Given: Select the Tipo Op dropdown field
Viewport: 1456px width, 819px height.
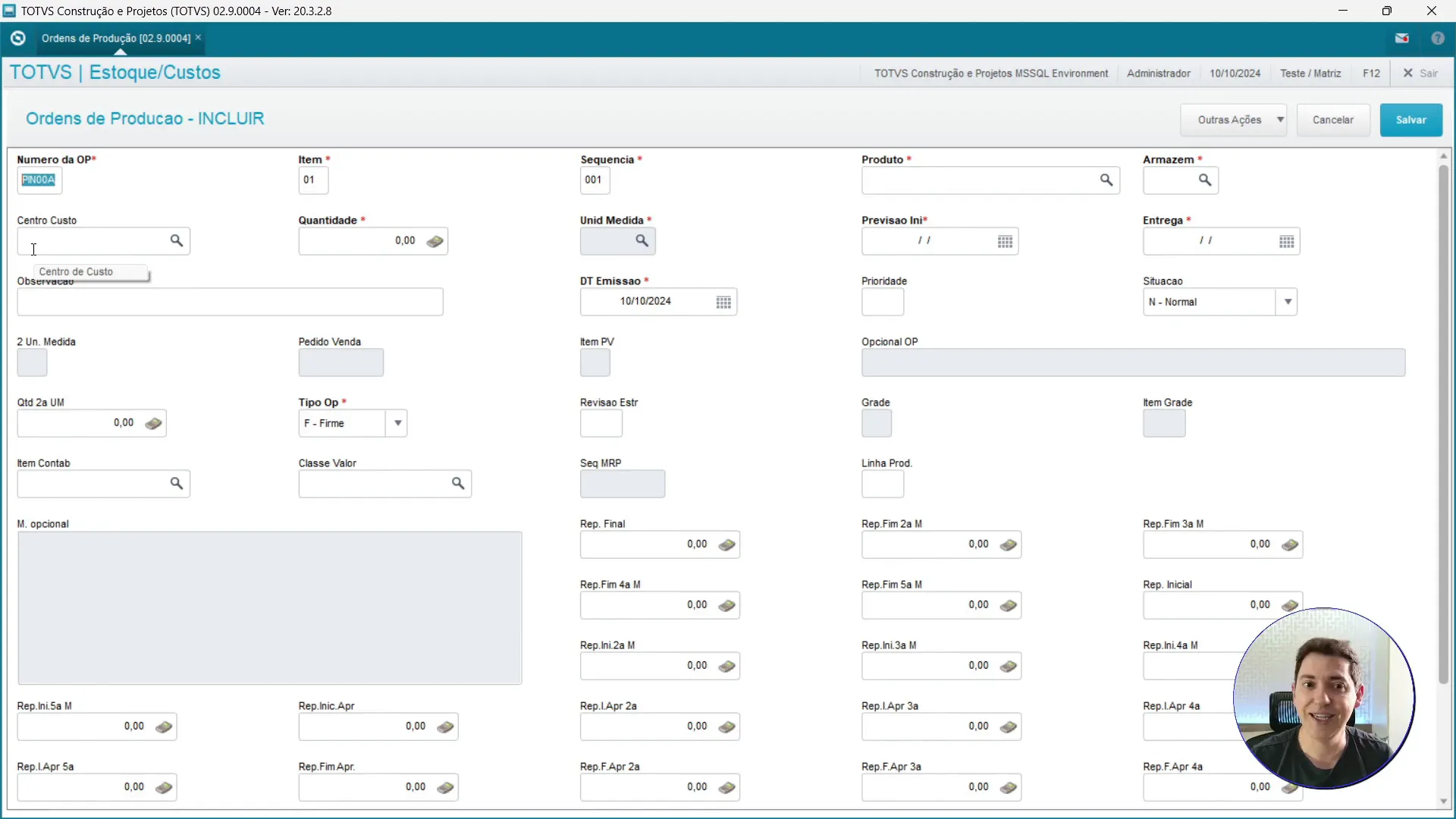Looking at the screenshot, I should point(351,422).
